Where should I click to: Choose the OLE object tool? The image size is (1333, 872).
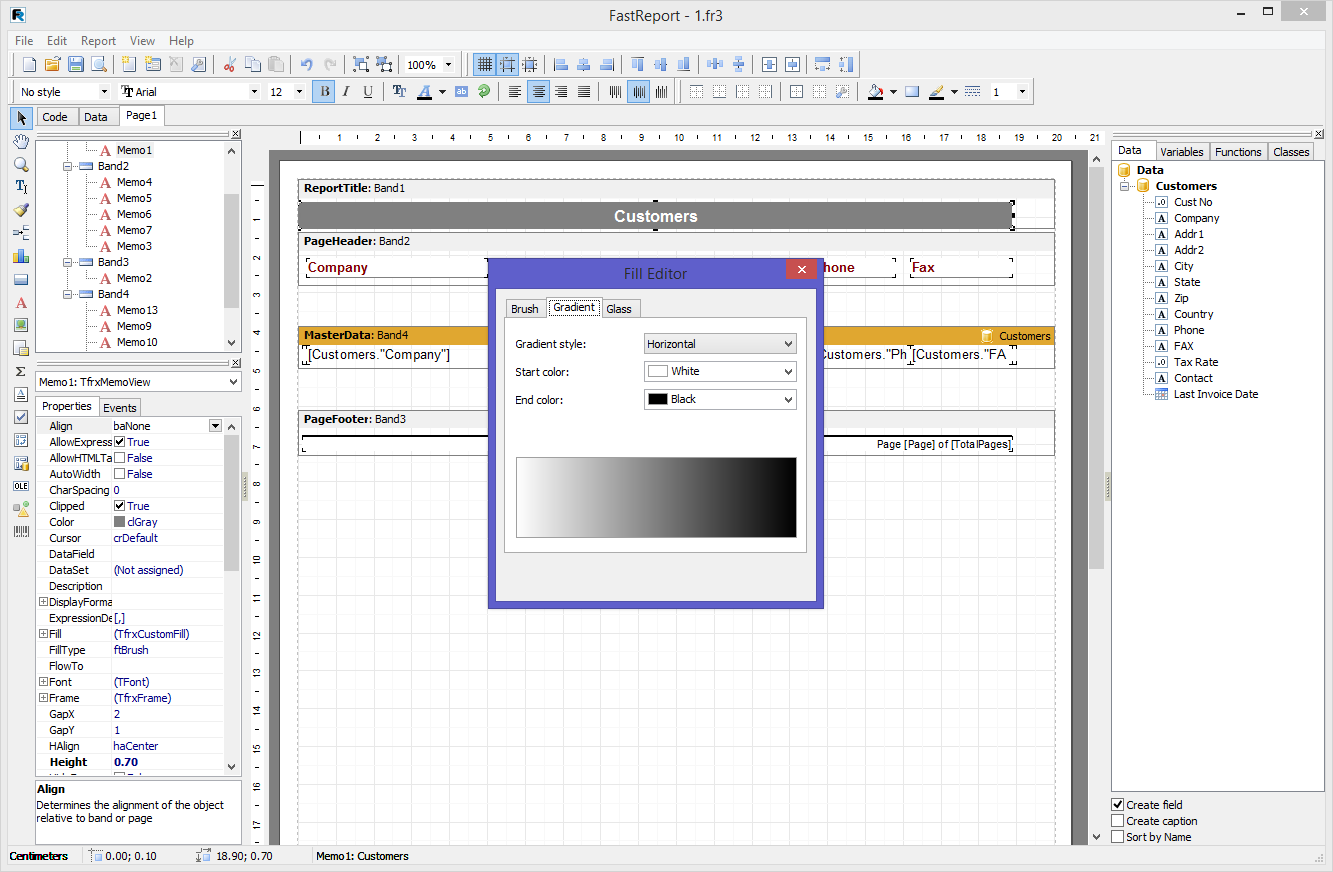click(21, 486)
